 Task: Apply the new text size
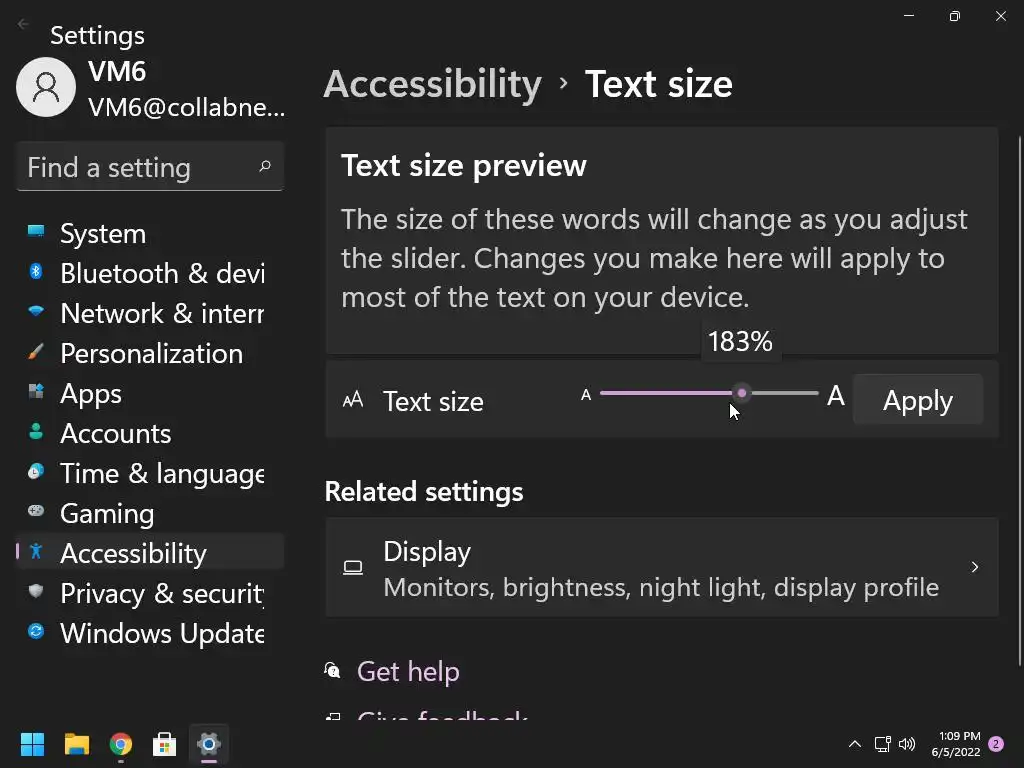pyautogui.click(x=917, y=400)
